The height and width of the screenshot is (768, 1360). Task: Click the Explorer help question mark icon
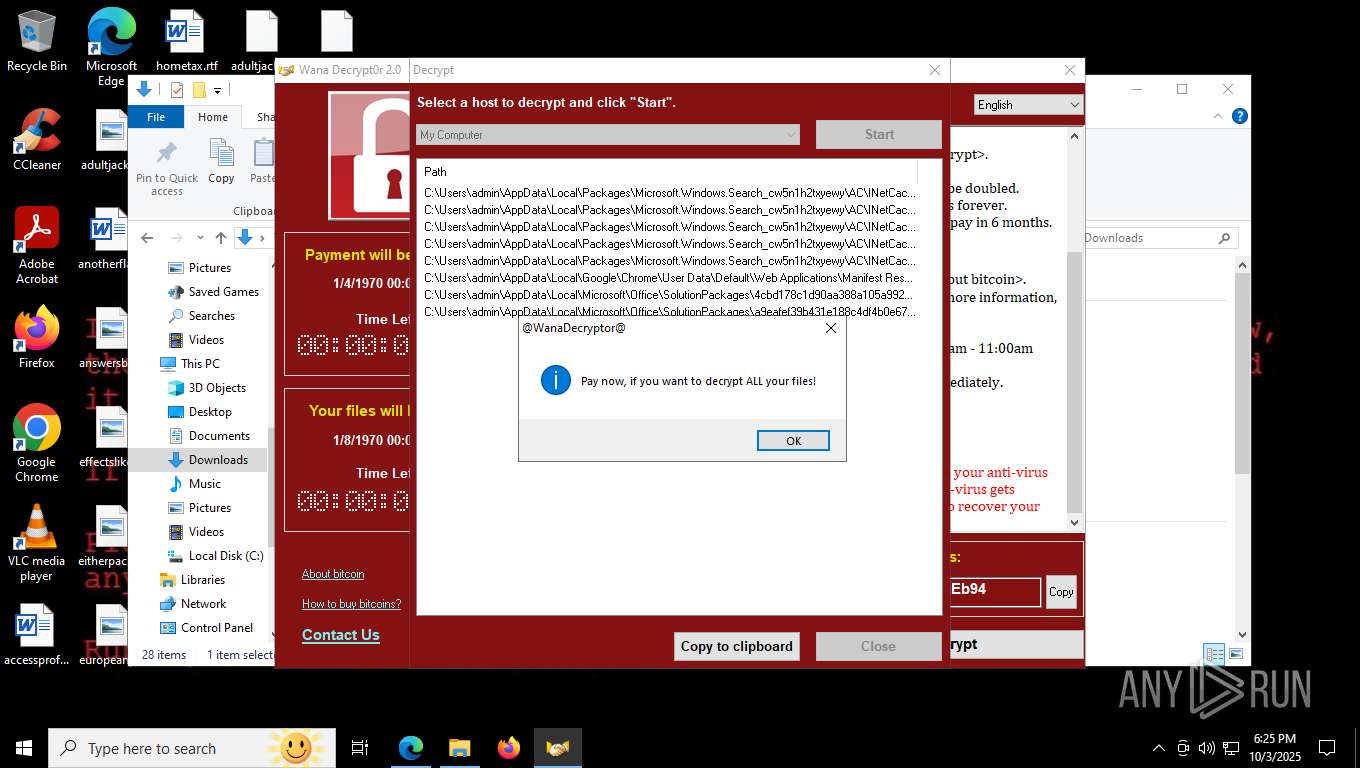[x=1240, y=117]
